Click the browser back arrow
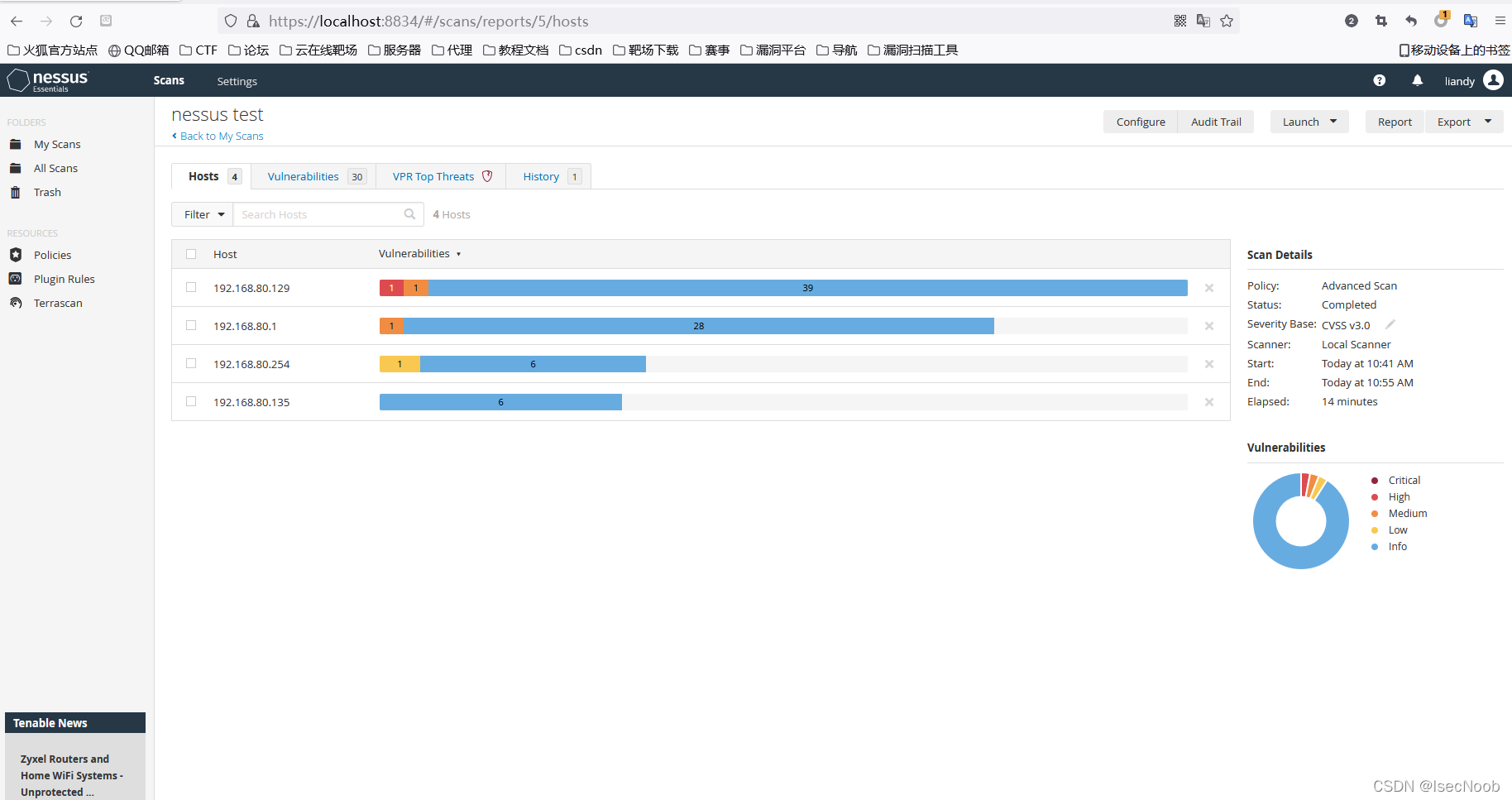Image resolution: width=1512 pixels, height=800 pixels. 17,21
